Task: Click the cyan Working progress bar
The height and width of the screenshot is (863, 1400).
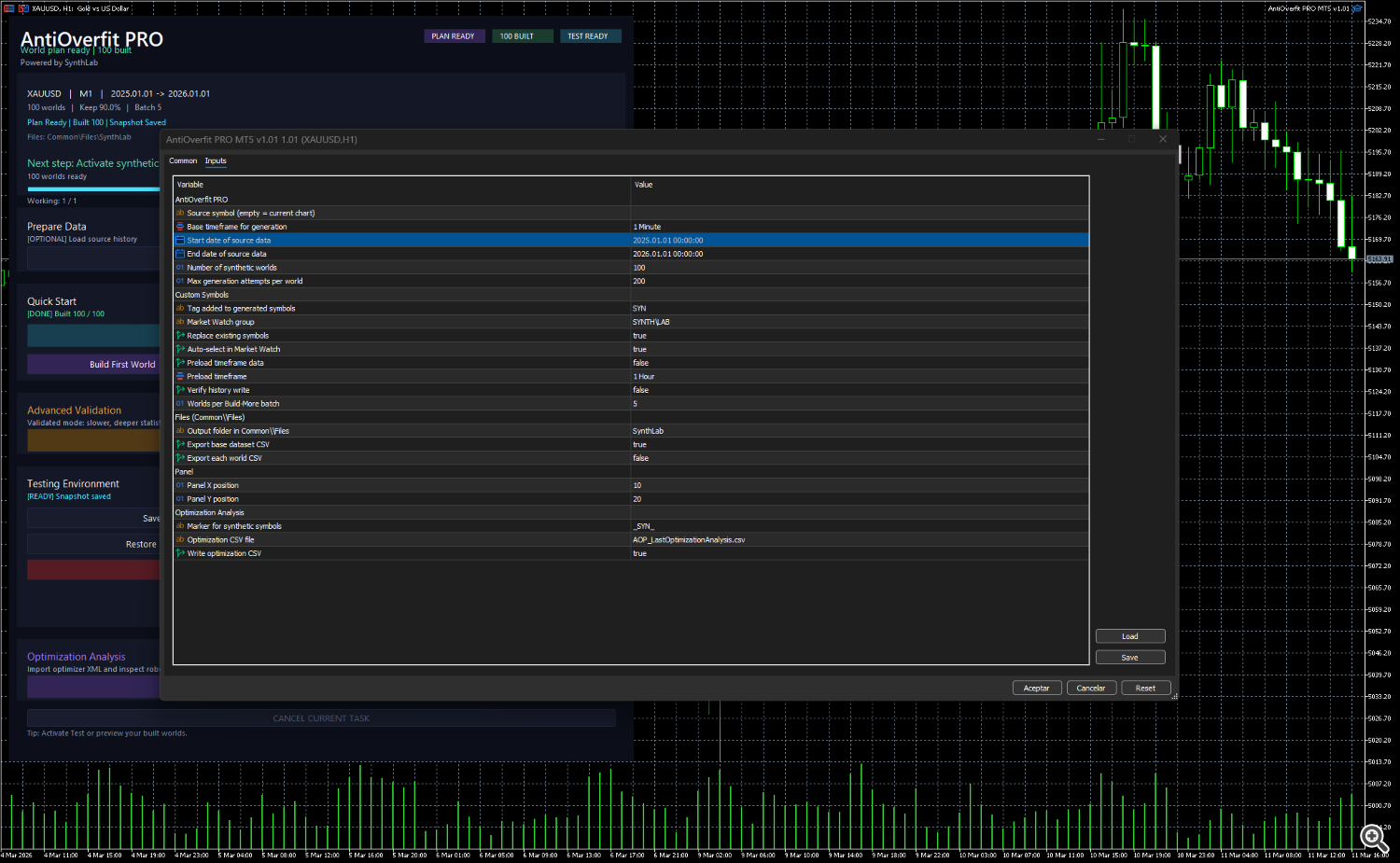Action: 93,189
